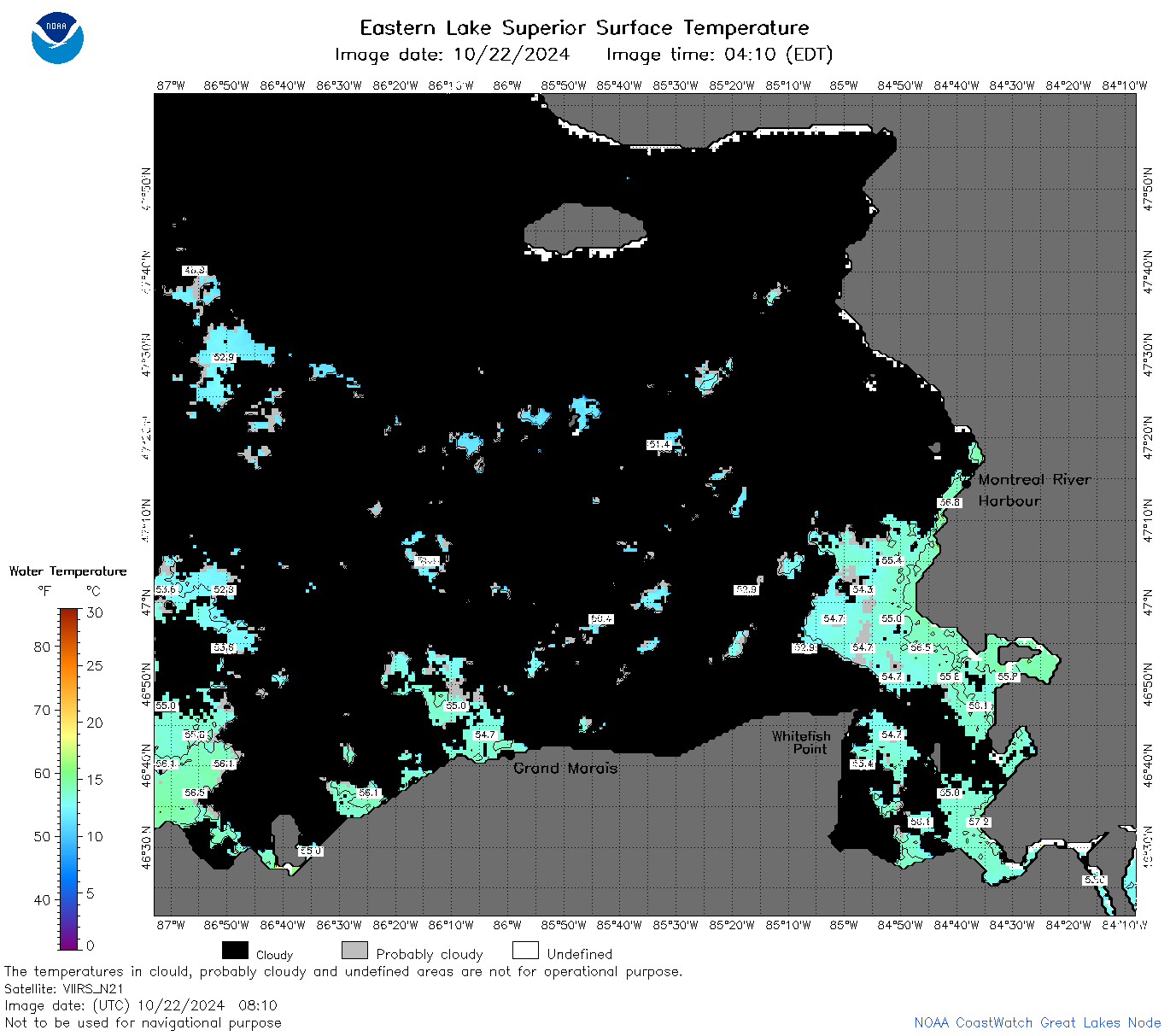Click the NOAA logo emblem
Viewport: 1170px width, 1036px height.
tap(57, 38)
